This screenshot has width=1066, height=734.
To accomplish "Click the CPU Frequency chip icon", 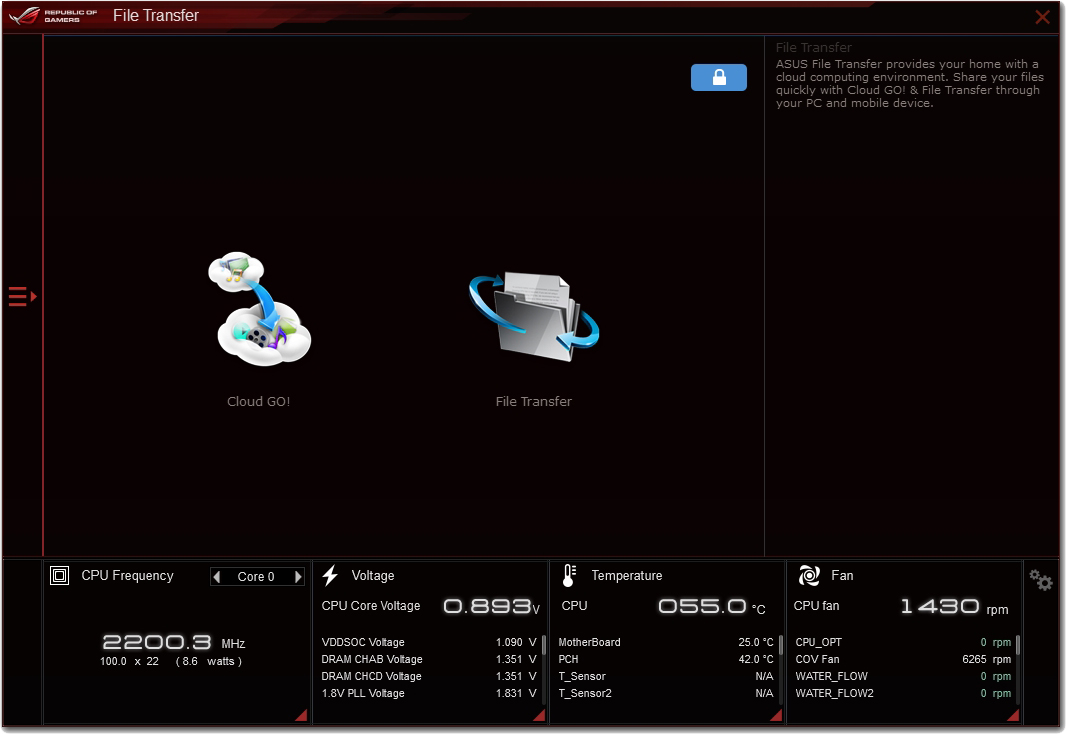I will (x=60, y=576).
